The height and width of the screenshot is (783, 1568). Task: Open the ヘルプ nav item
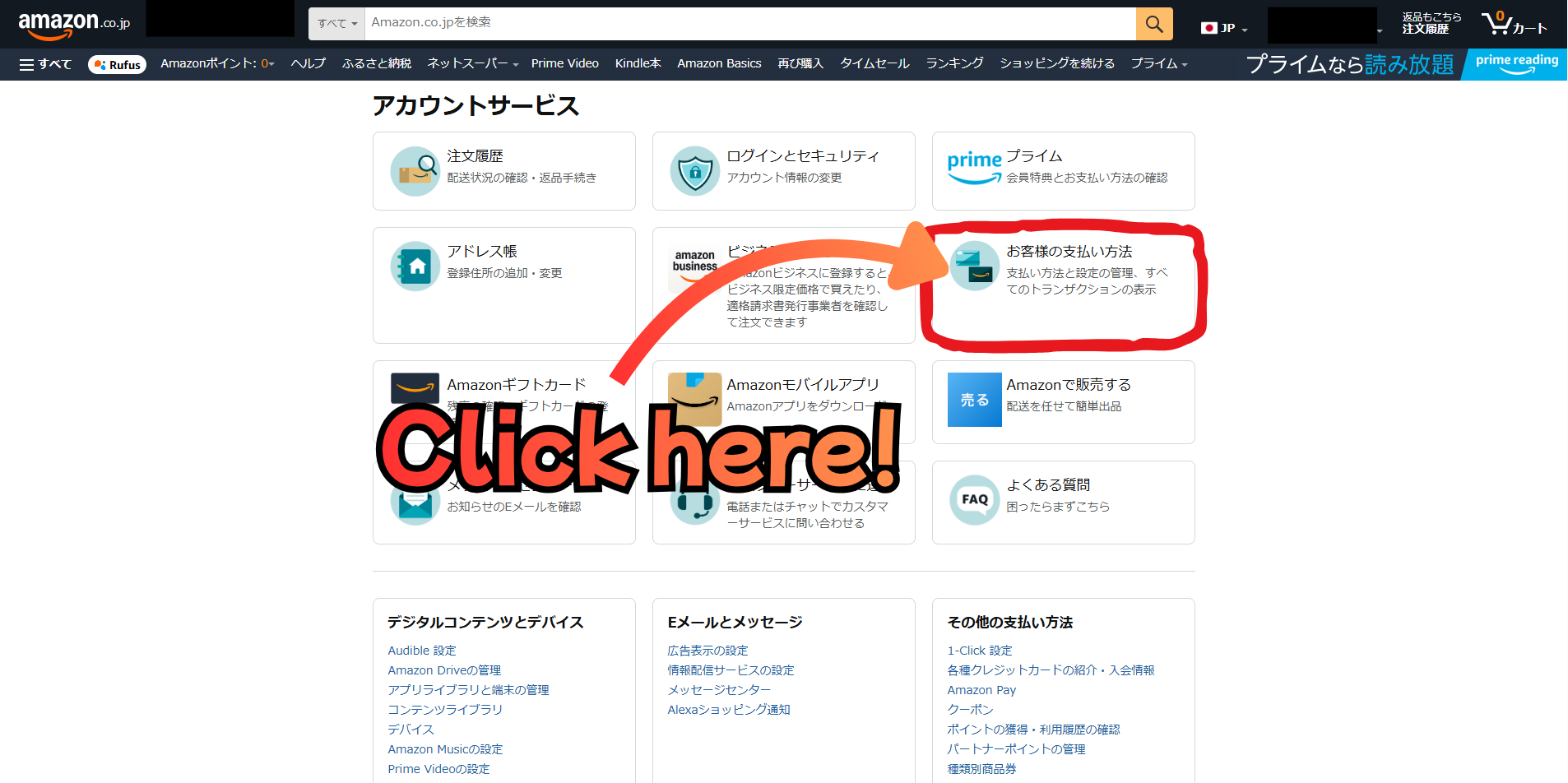pos(308,63)
